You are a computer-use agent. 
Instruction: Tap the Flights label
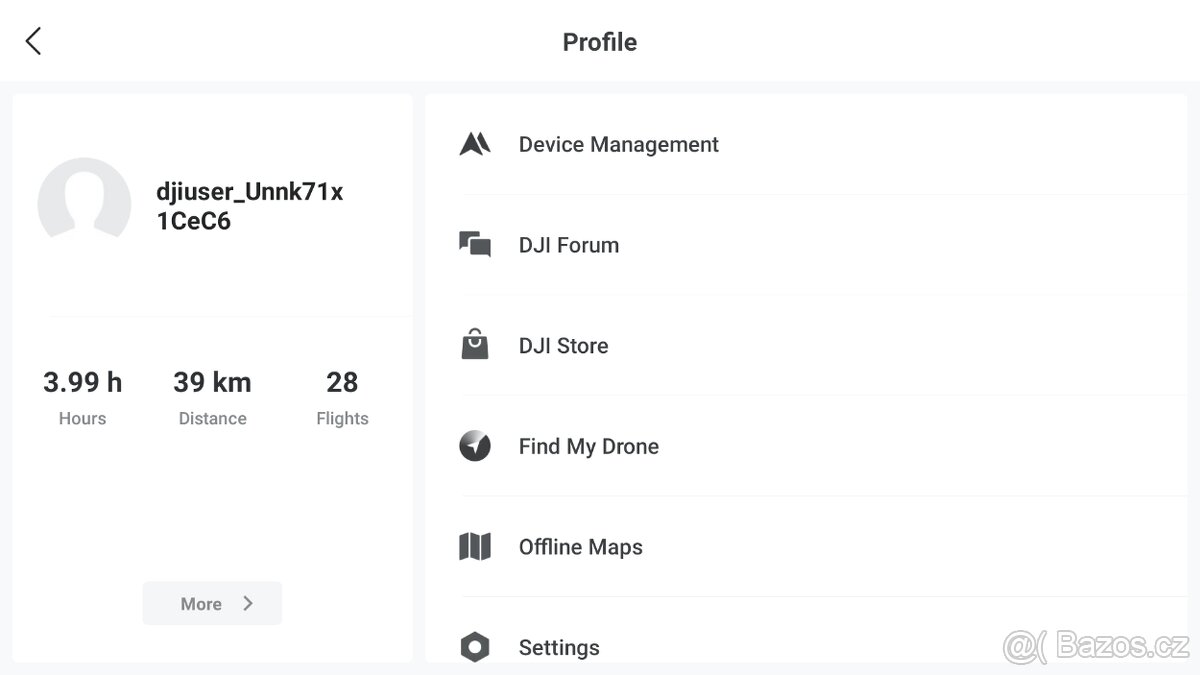342,419
